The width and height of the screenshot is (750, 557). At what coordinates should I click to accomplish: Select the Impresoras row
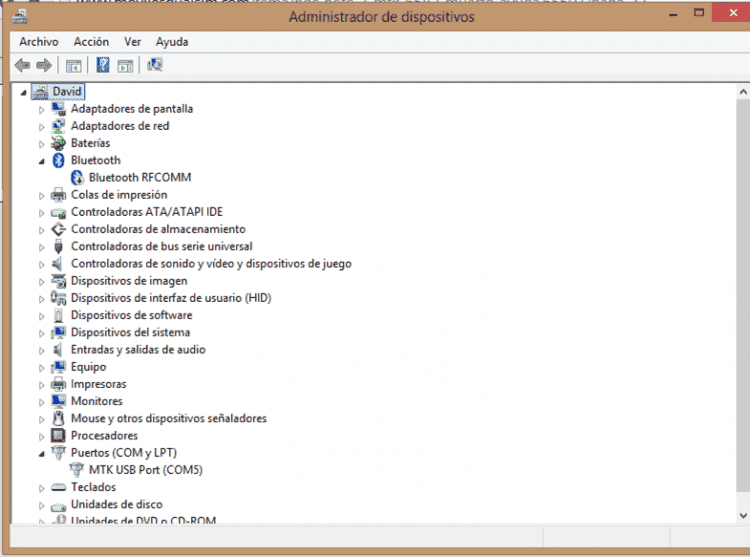(x=99, y=384)
